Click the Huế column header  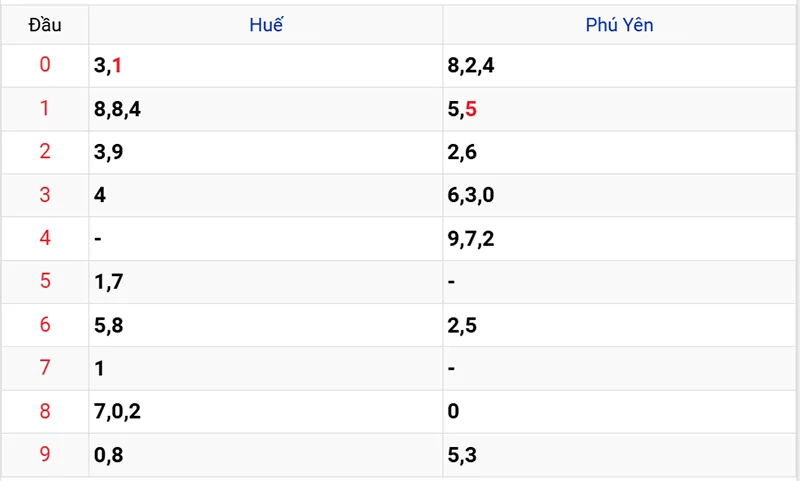pos(266,25)
